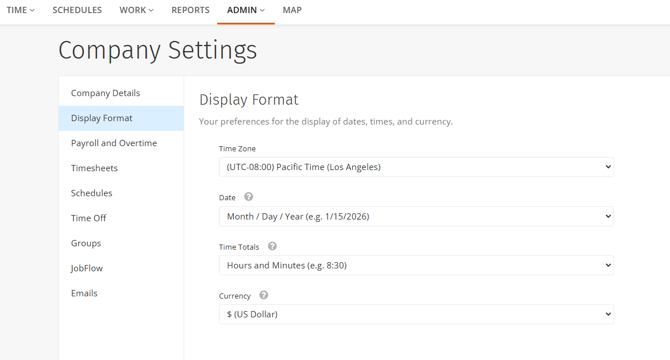Open the Time Totals dropdown
This screenshot has height=360, width=670.
[416, 265]
